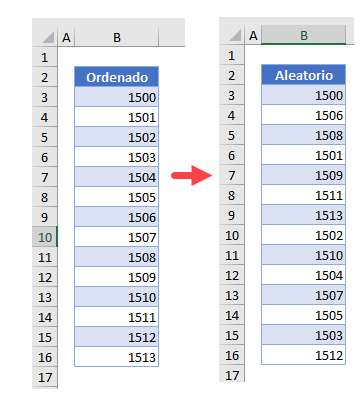Select the cell 1508 under Aleatorio

click(x=304, y=135)
